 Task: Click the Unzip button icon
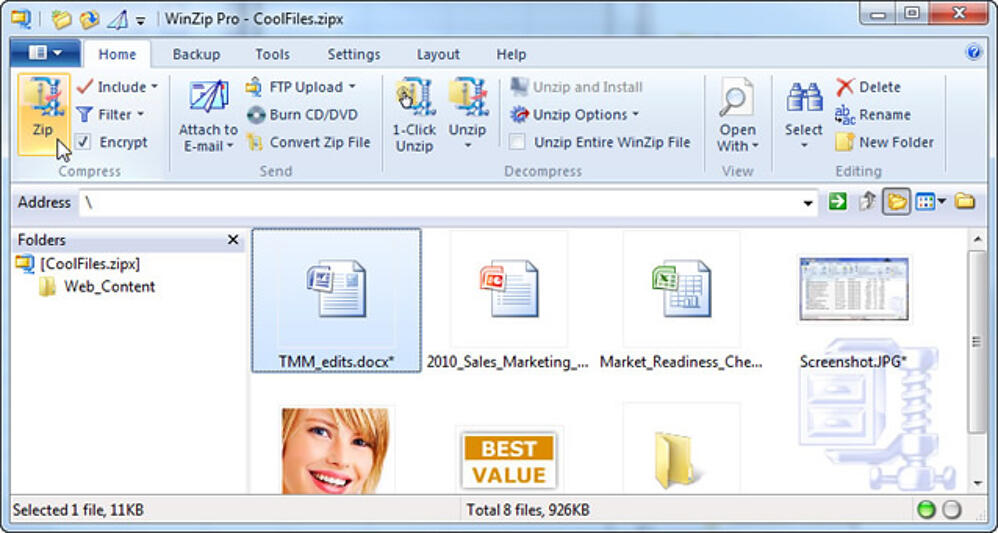coord(468,97)
